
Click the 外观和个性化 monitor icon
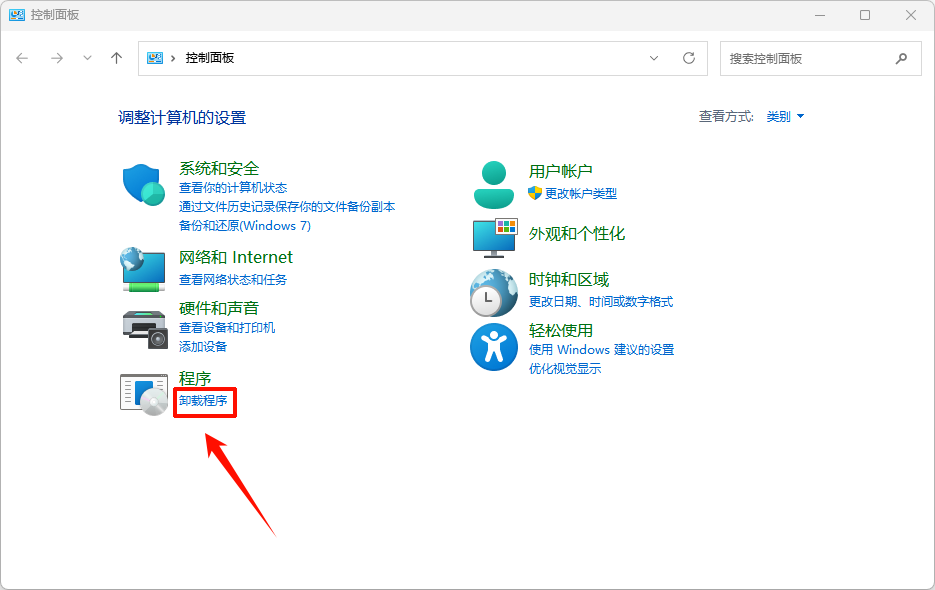pyautogui.click(x=493, y=239)
